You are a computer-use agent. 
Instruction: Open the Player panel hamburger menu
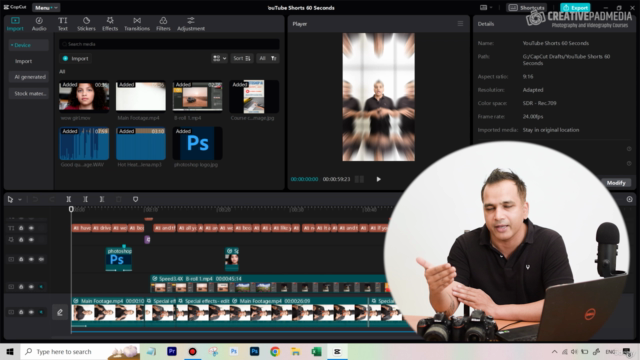pyautogui.click(x=460, y=24)
